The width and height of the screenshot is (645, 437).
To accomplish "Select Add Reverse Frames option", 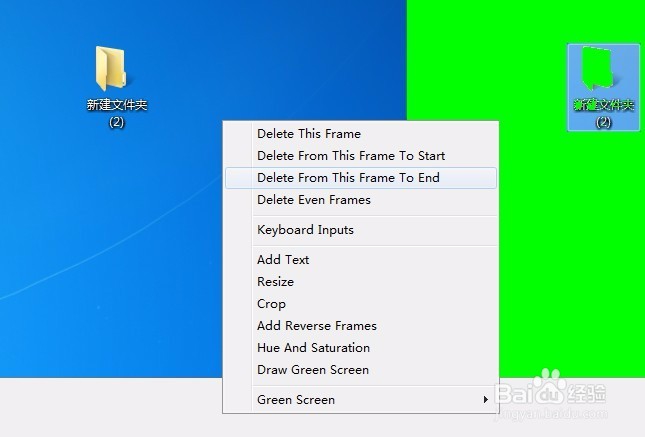I will (361, 326).
